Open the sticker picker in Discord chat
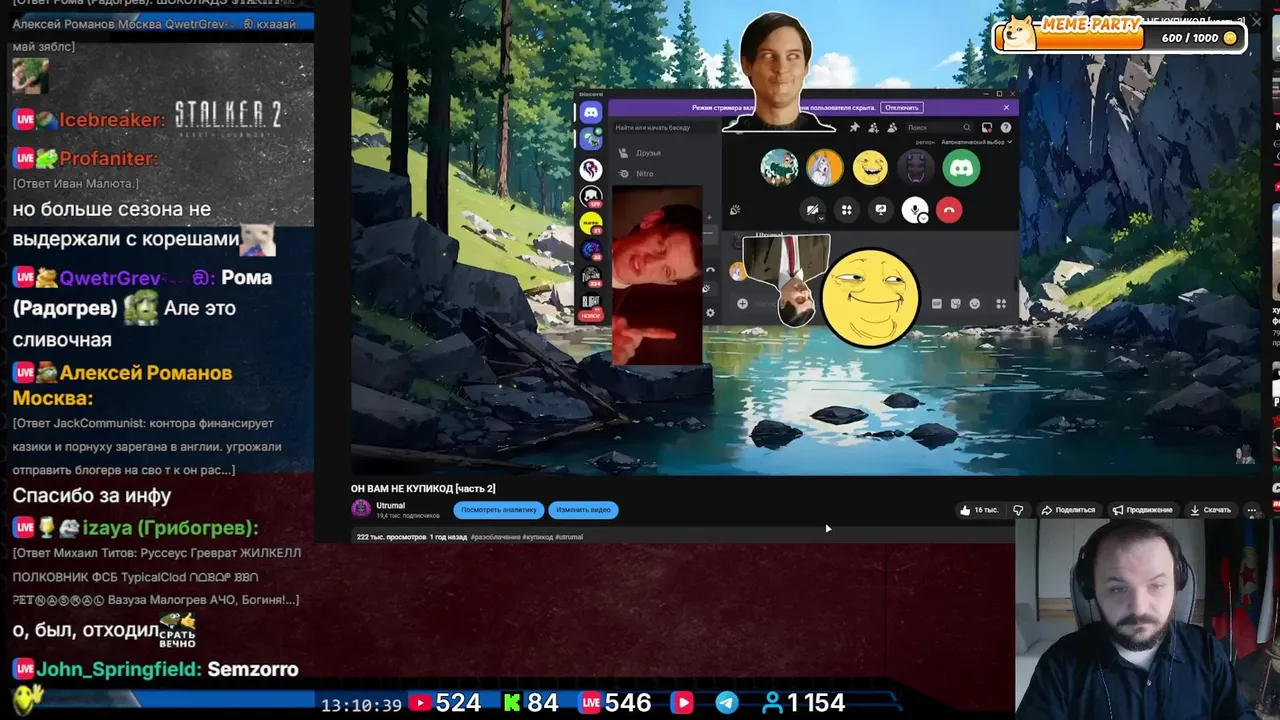The image size is (1280, 720). coord(956,303)
